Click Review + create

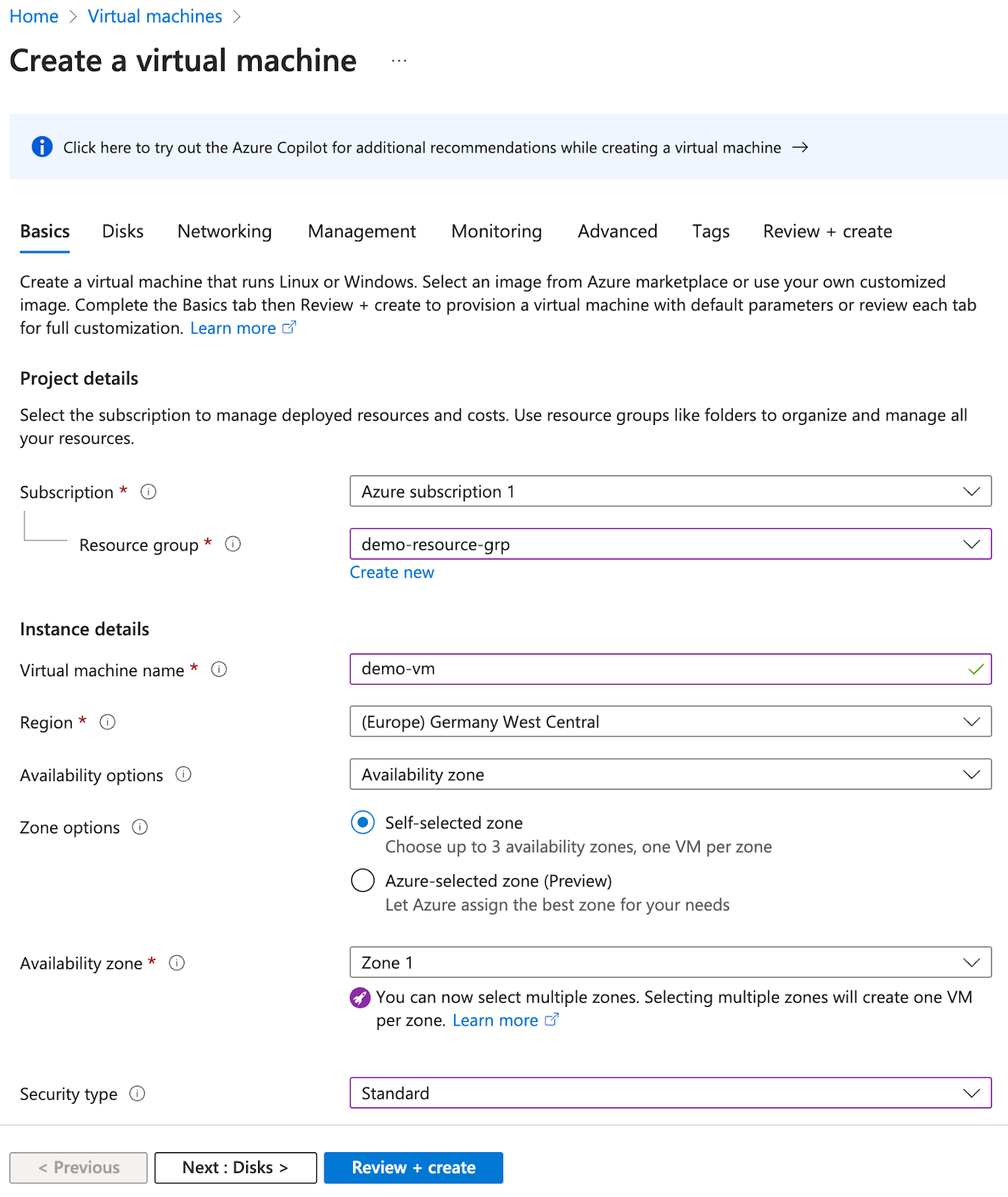[x=414, y=1167]
